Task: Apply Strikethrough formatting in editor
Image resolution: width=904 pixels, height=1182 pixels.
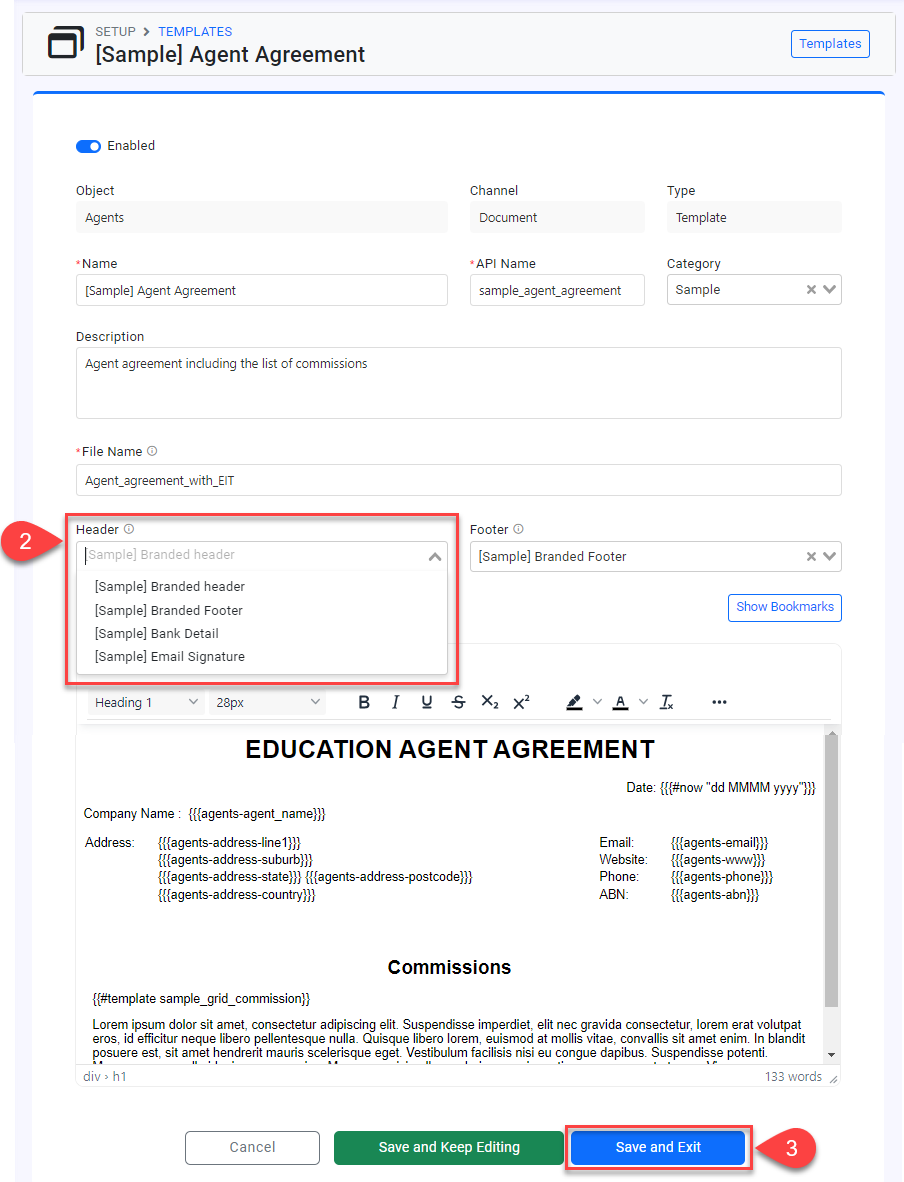Action: pos(458,703)
